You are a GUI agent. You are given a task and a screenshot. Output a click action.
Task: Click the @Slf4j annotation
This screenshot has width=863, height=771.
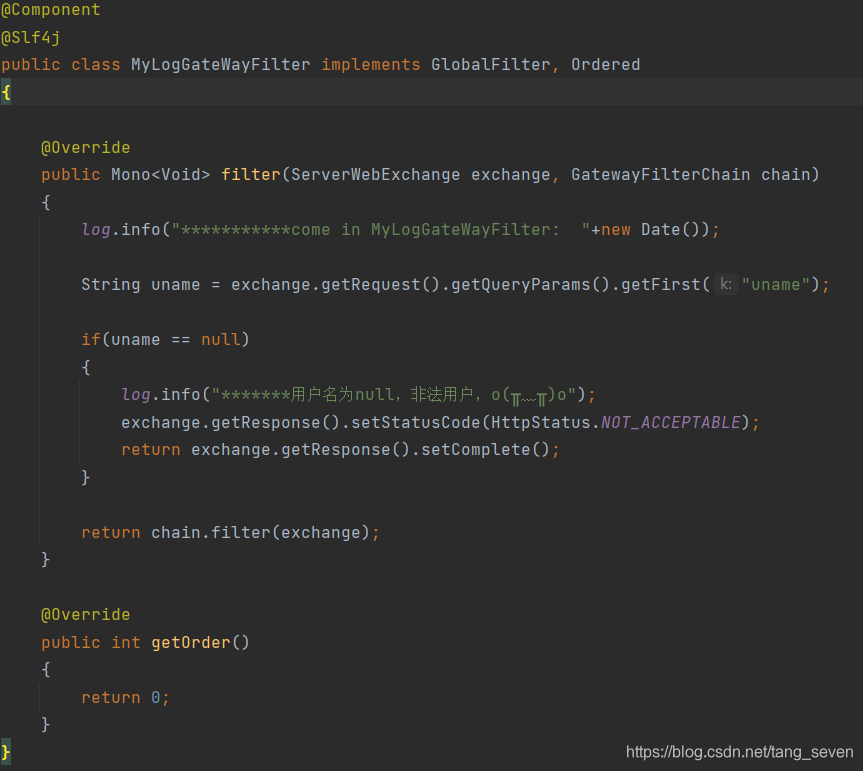point(31,37)
